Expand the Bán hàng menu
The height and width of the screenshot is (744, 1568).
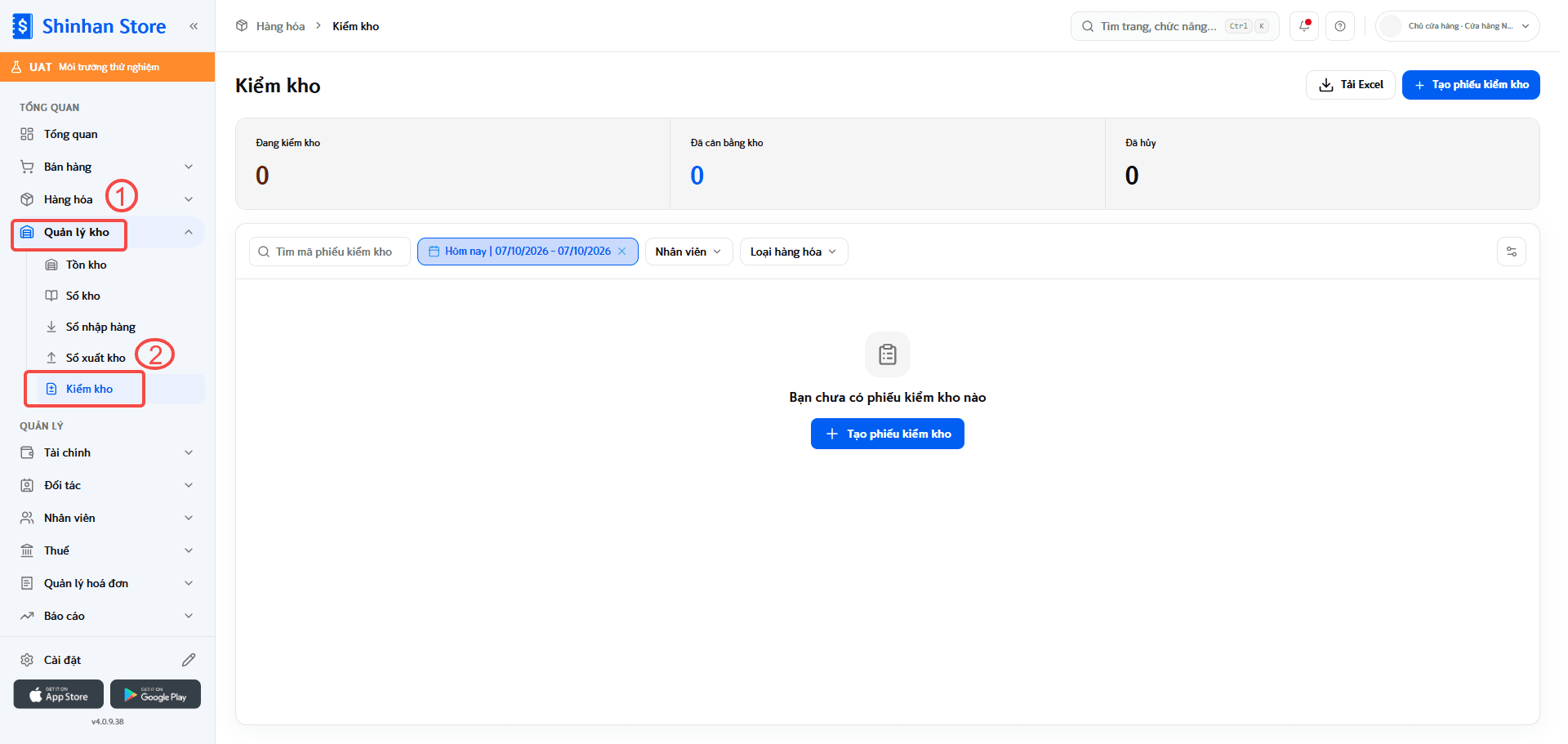108,167
